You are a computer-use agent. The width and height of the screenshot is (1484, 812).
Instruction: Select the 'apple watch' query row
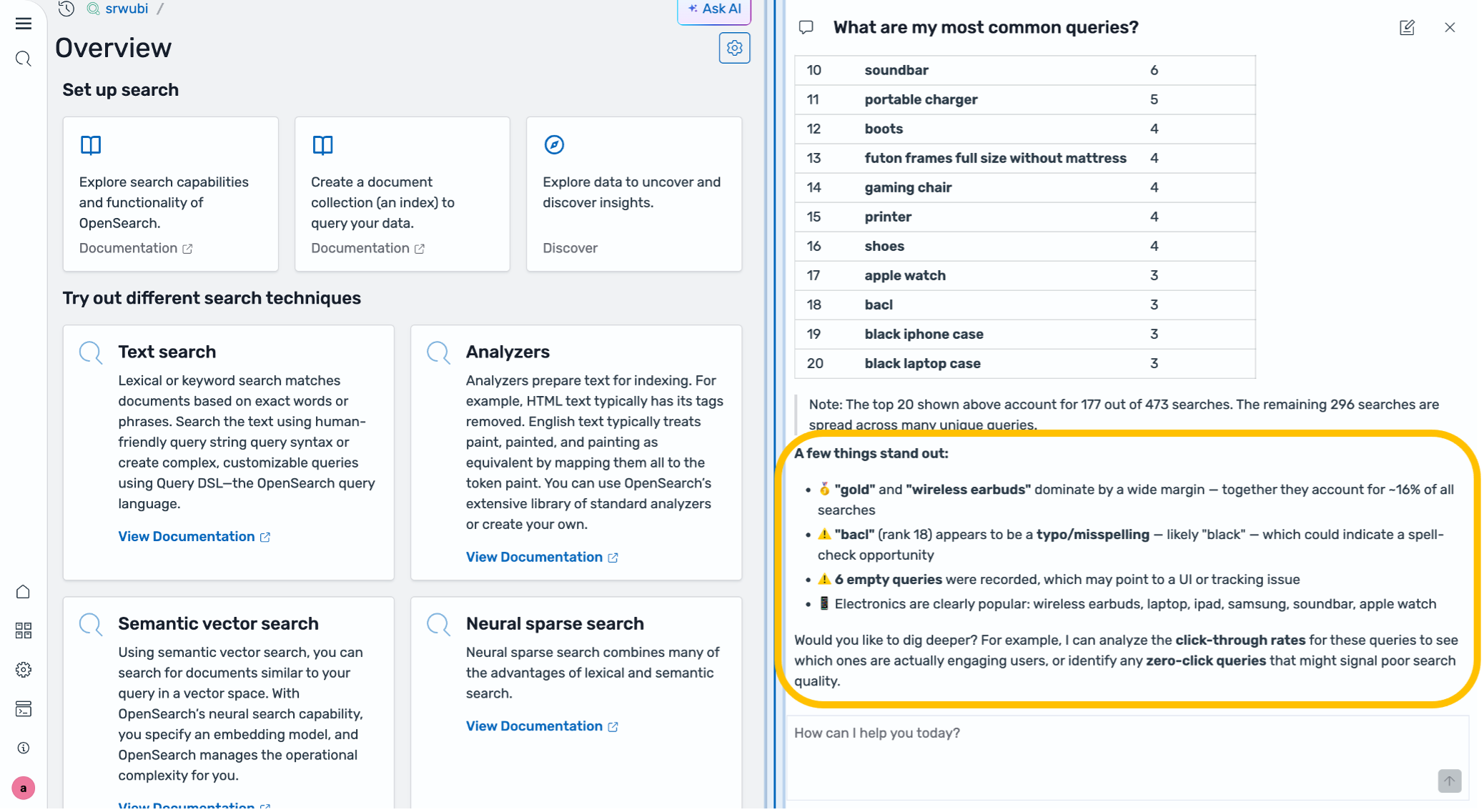click(1025, 275)
